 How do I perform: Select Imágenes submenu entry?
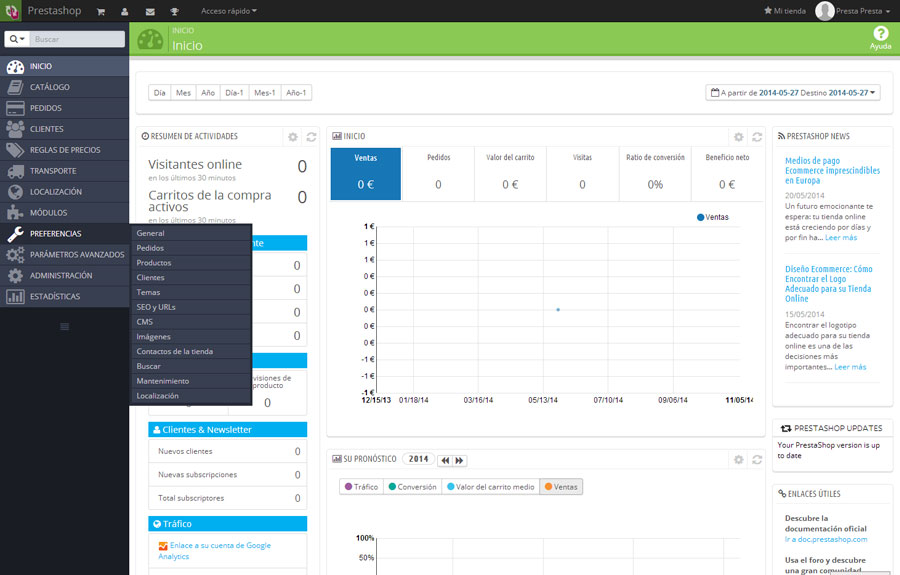(x=191, y=336)
